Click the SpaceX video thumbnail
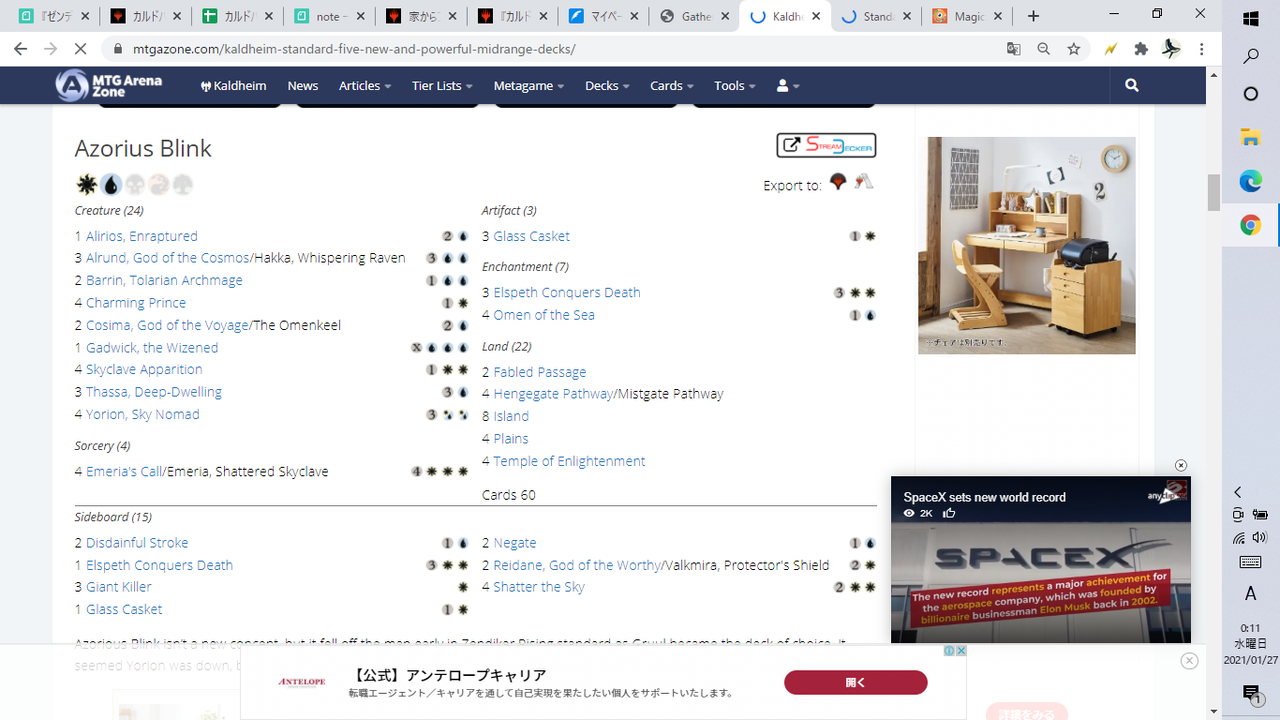The width and height of the screenshot is (1280, 720). pyautogui.click(x=1041, y=560)
